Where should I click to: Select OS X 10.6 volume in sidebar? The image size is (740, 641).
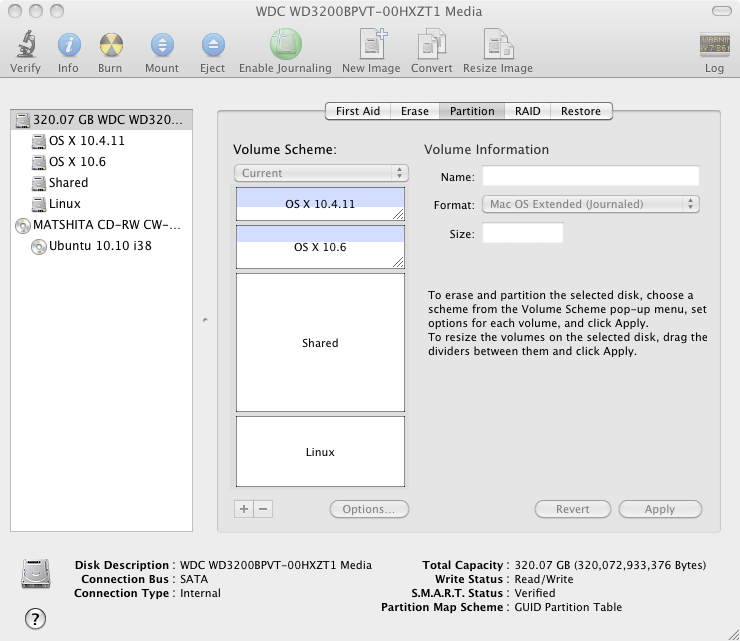click(x=101, y=162)
